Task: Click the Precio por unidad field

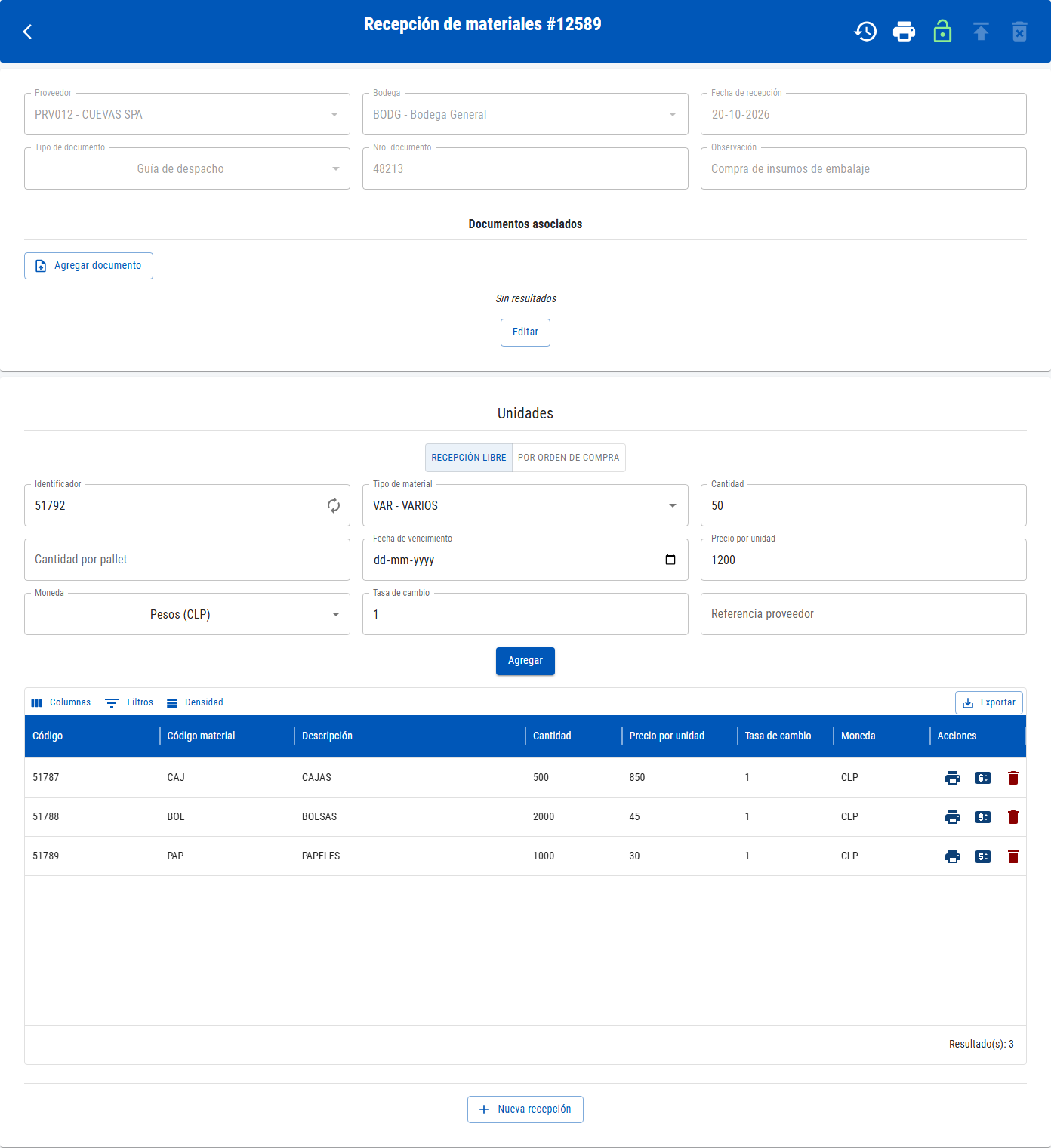Action: [x=864, y=560]
